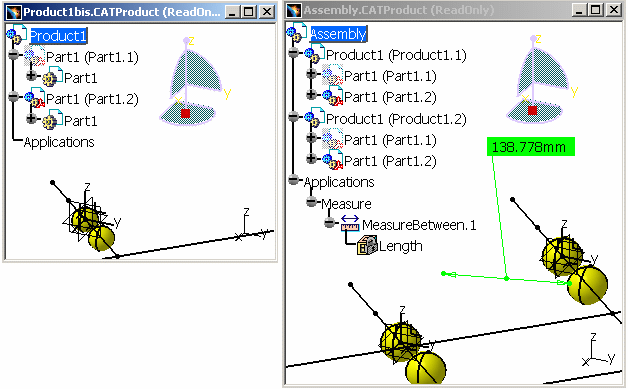
Task: Click the left window's Part1 (Part1.2) icon
Action: click(34, 98)
